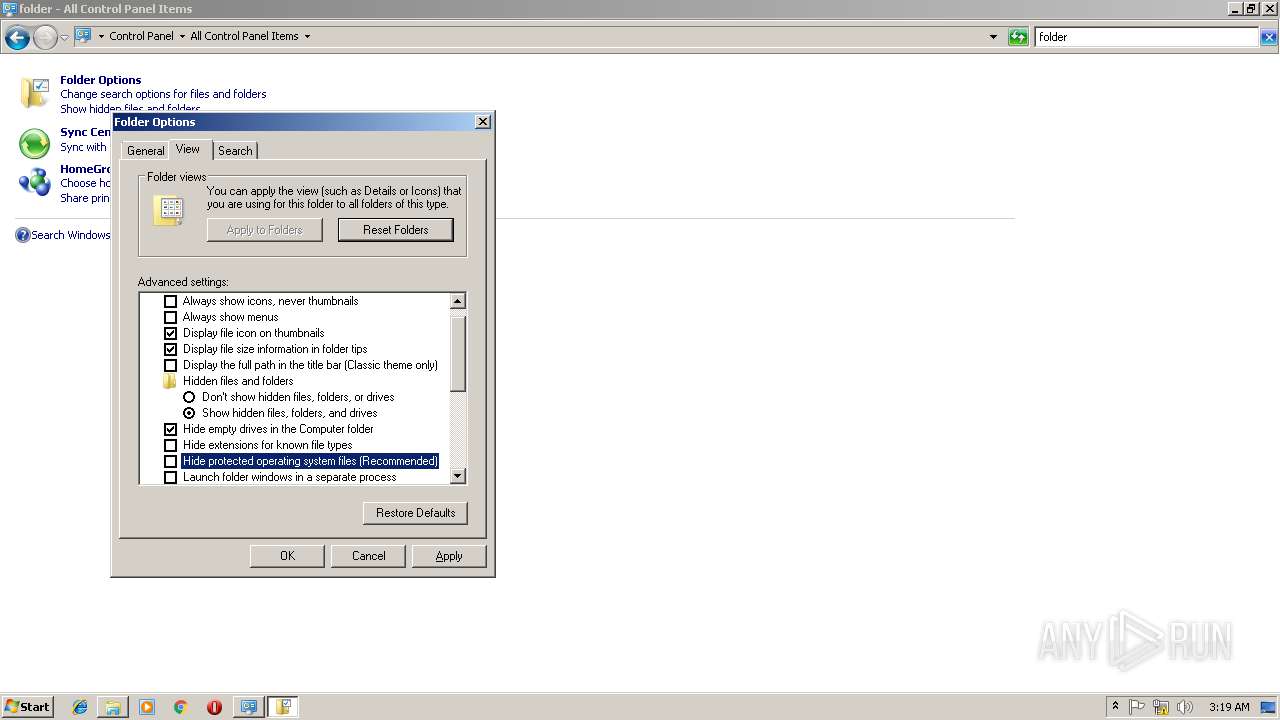Open the volume speaker icon in tray
The height and width of the screenshot is (720, 1280).
[1185, 707]
